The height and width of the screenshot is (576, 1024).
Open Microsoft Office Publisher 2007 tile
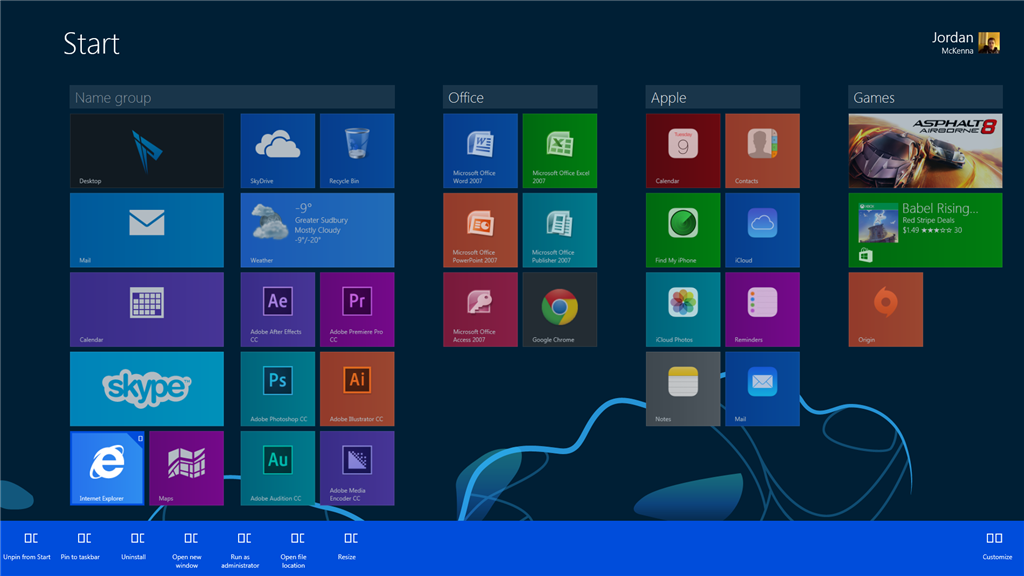pos(560,230)
